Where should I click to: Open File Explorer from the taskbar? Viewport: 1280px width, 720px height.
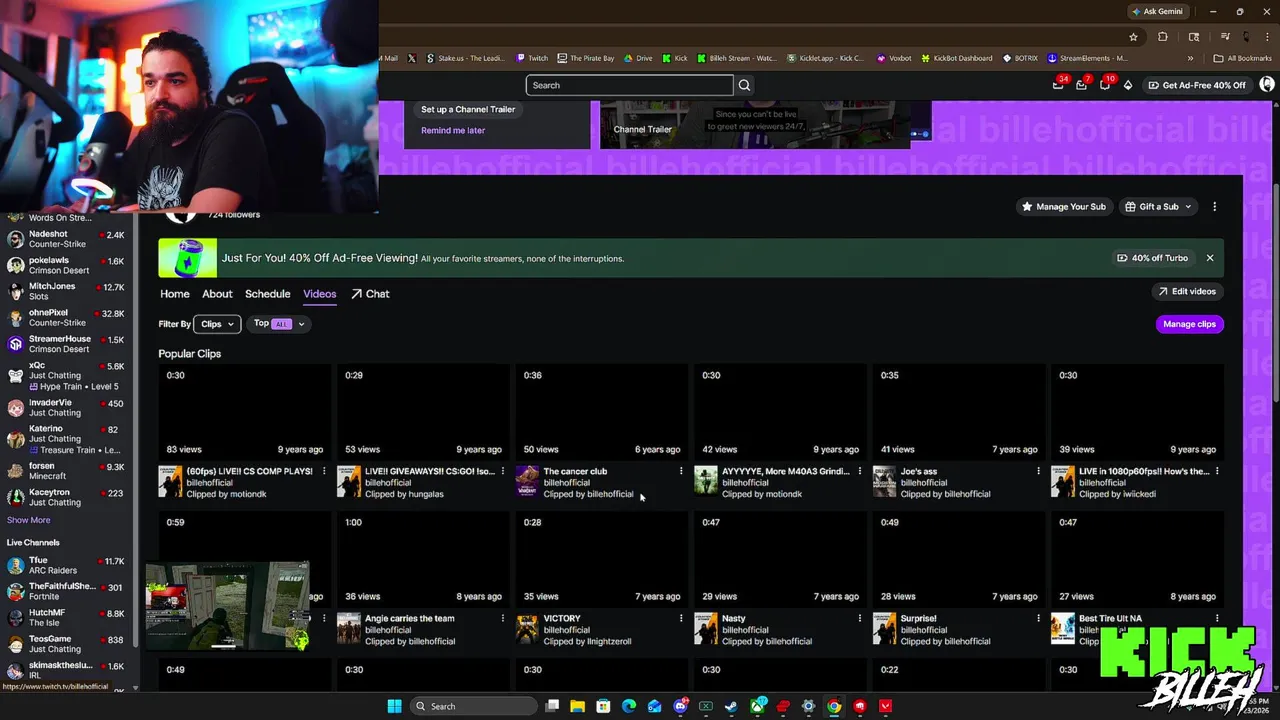tap(578, 706)
